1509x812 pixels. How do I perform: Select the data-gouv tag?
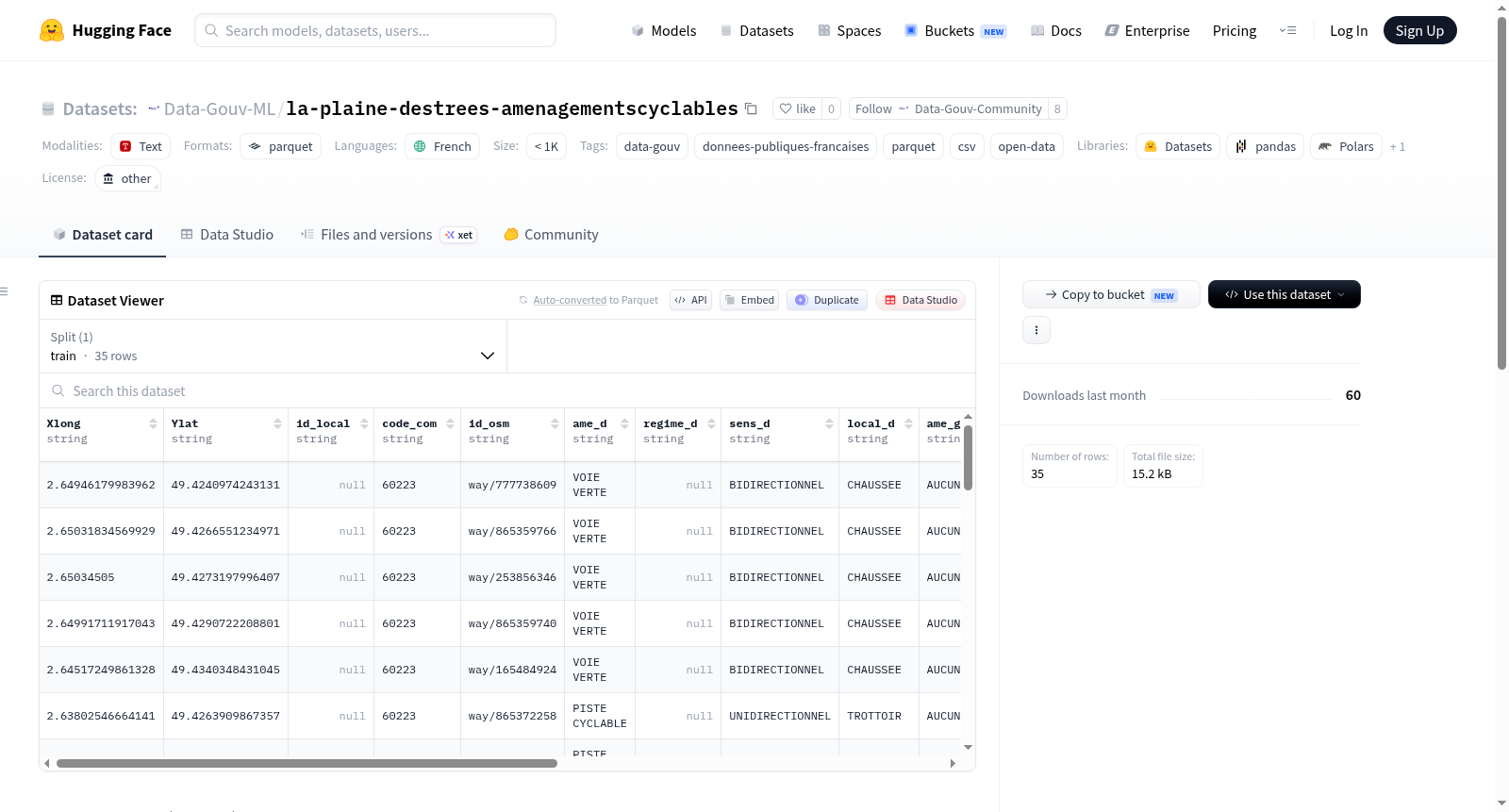652,146
